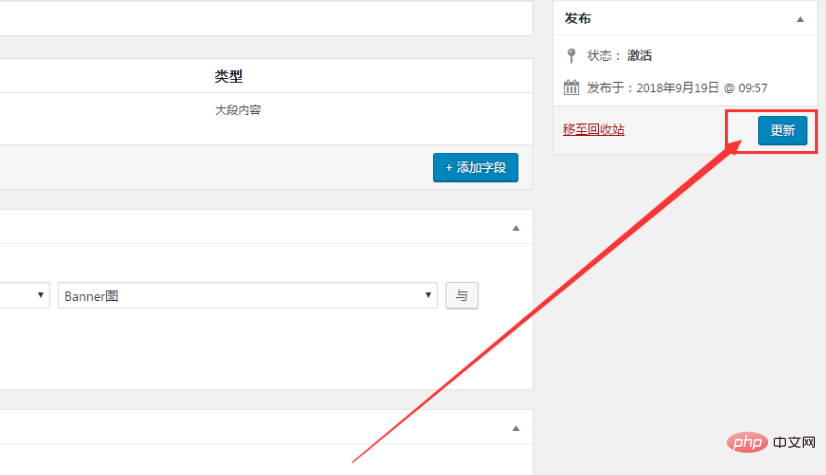
Task: Click the calendar icon beside 发布于
Action: (571, 87)
